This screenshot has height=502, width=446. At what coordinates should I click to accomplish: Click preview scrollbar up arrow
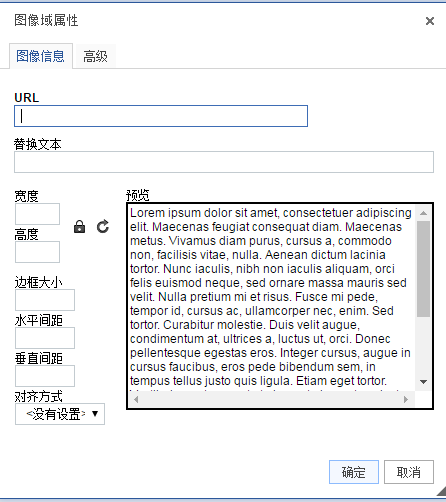coord(423,213)
